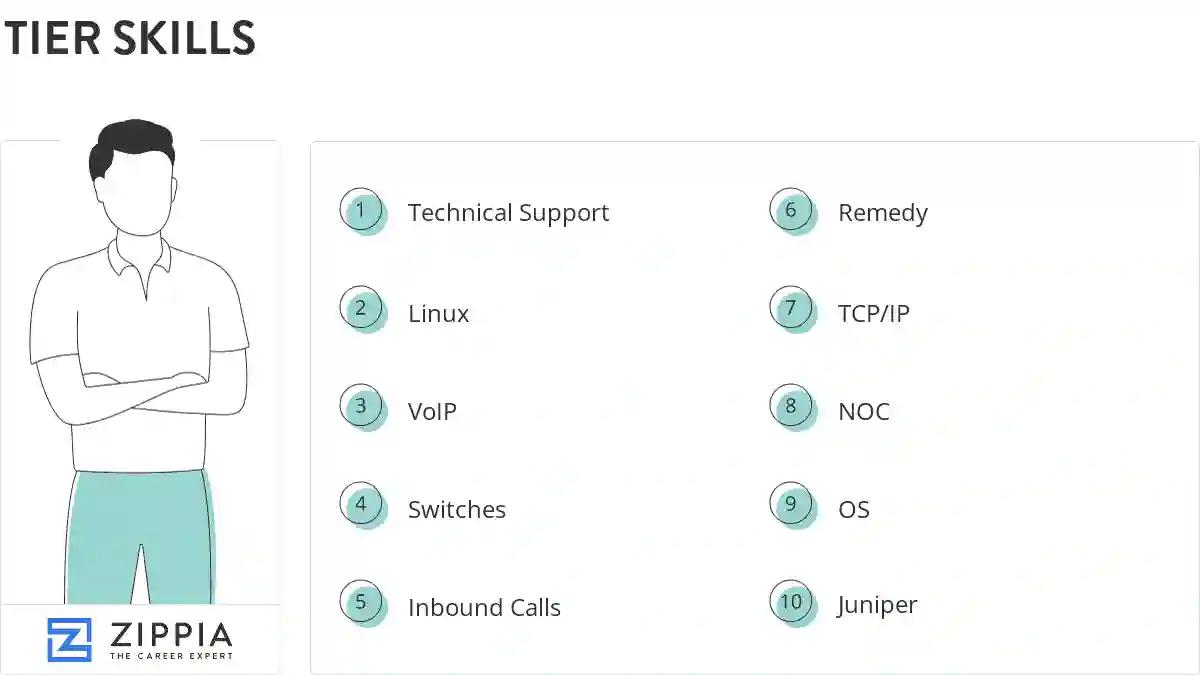Image resolution: width=1200 pixels, height=675 pixels.
Task: Select the number 3 circle badge
Action: [362, 407]
